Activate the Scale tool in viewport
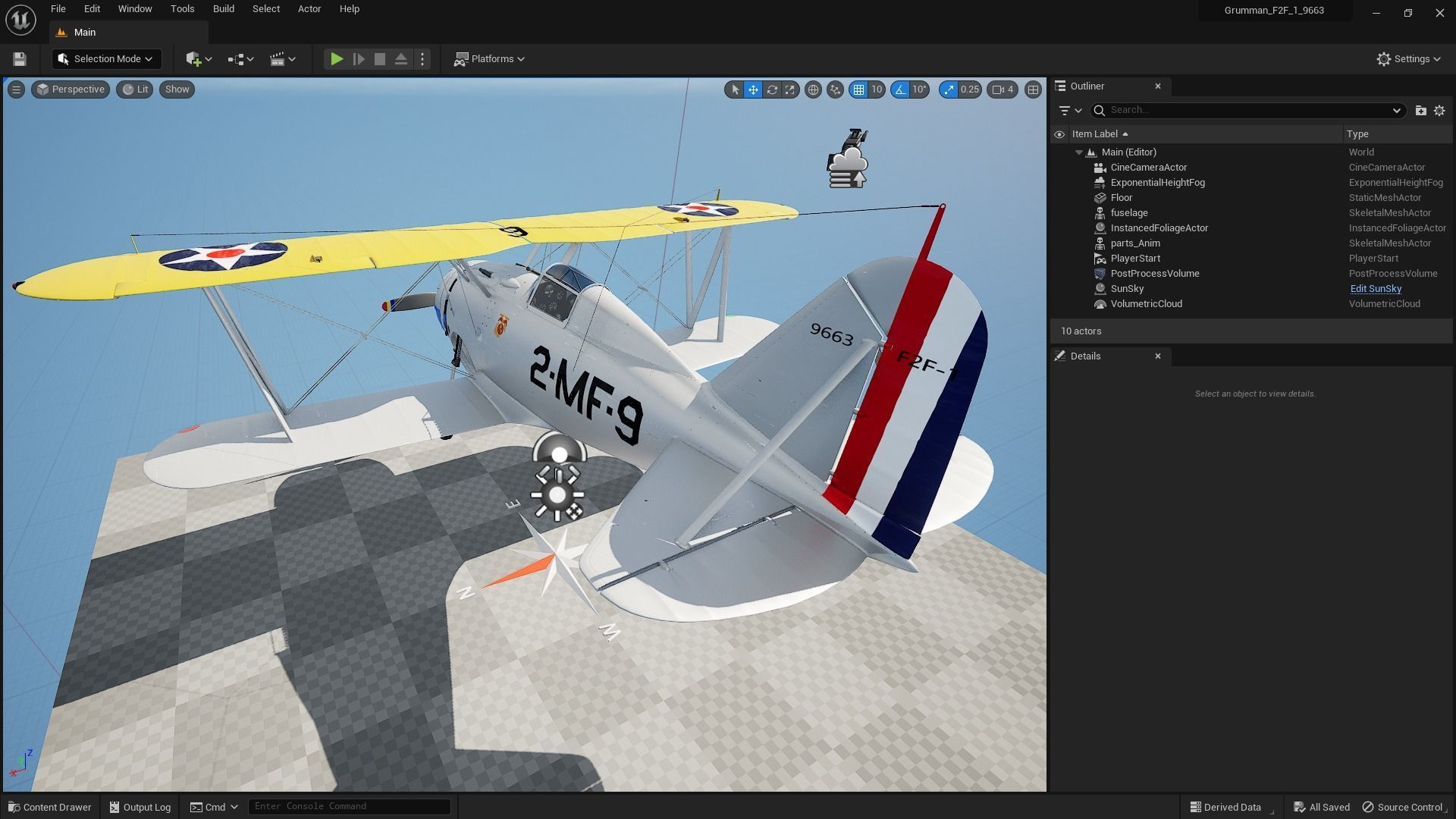This screenshot has height=819, width=1456. pos(790,89)
